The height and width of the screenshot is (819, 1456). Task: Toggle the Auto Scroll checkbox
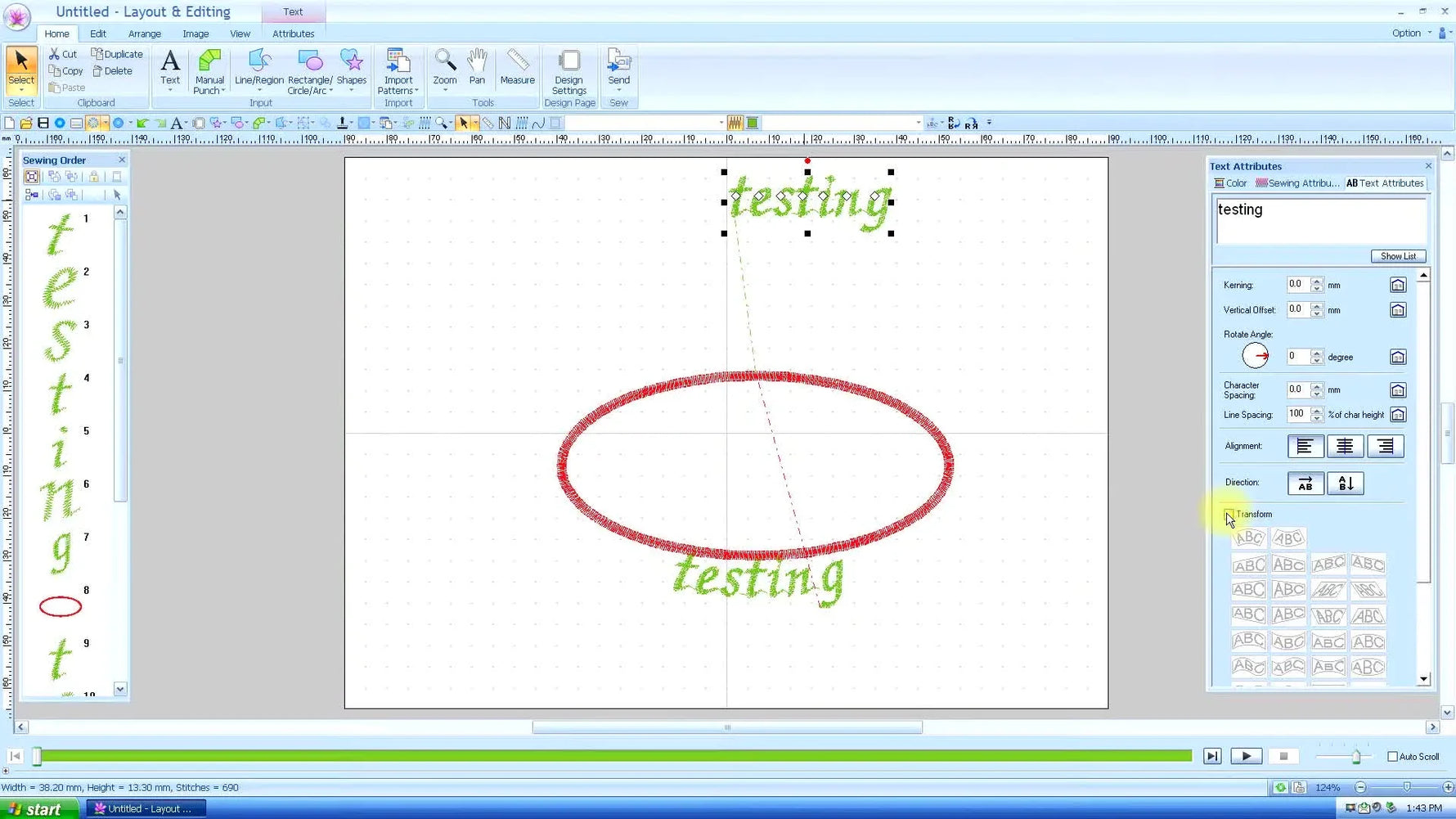click(x=1392, y=757)
